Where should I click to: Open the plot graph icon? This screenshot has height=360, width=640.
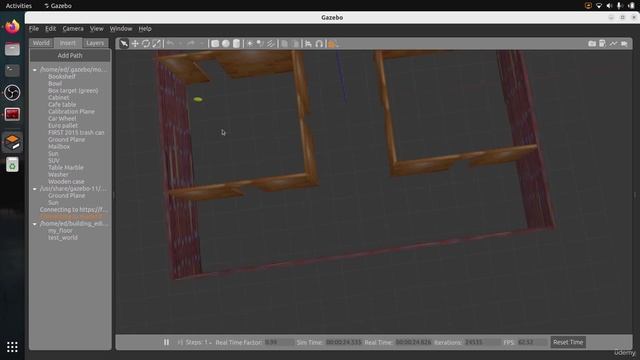tap(613, 44)
